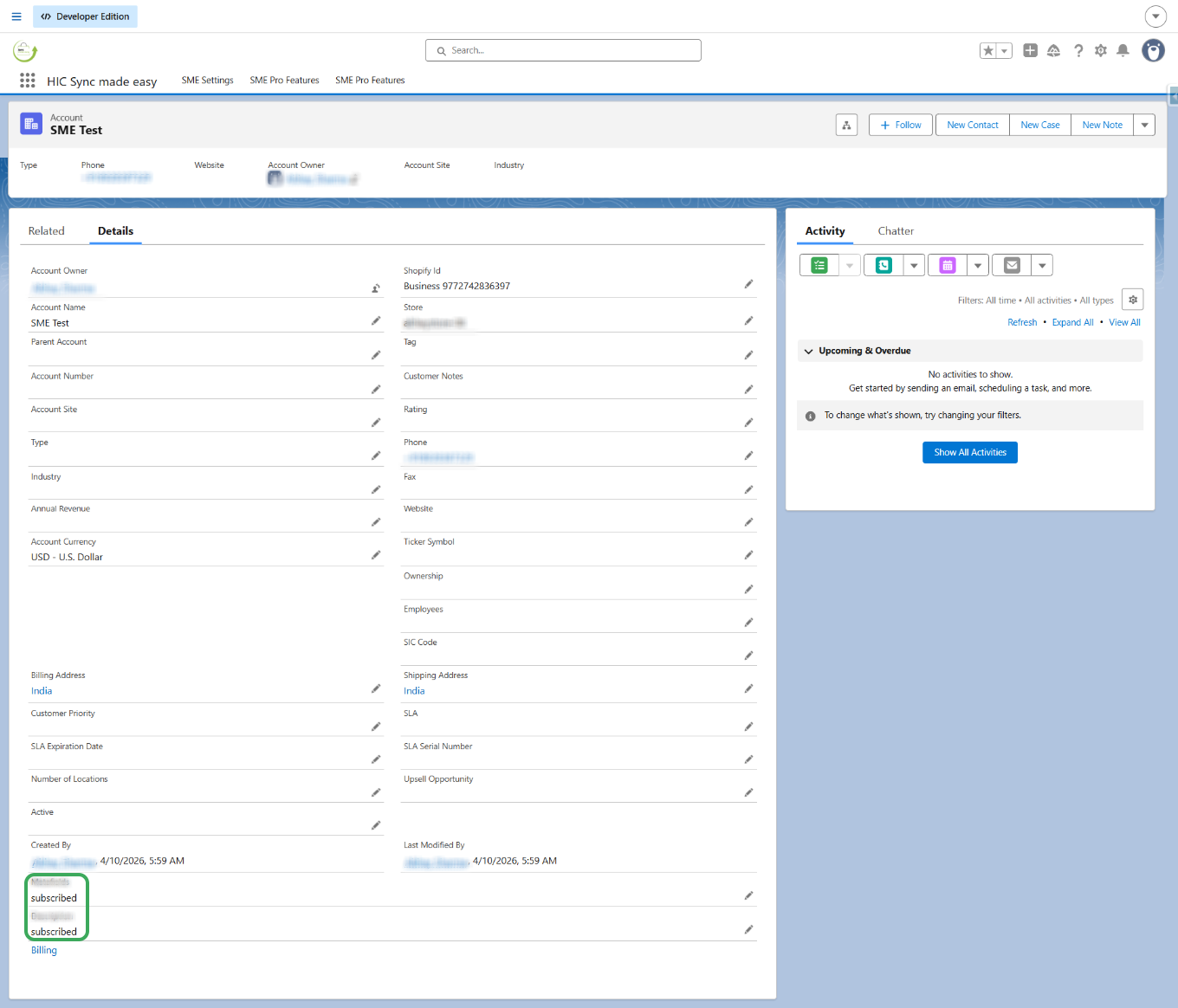Click the Follow button

(x=900, y=126)
